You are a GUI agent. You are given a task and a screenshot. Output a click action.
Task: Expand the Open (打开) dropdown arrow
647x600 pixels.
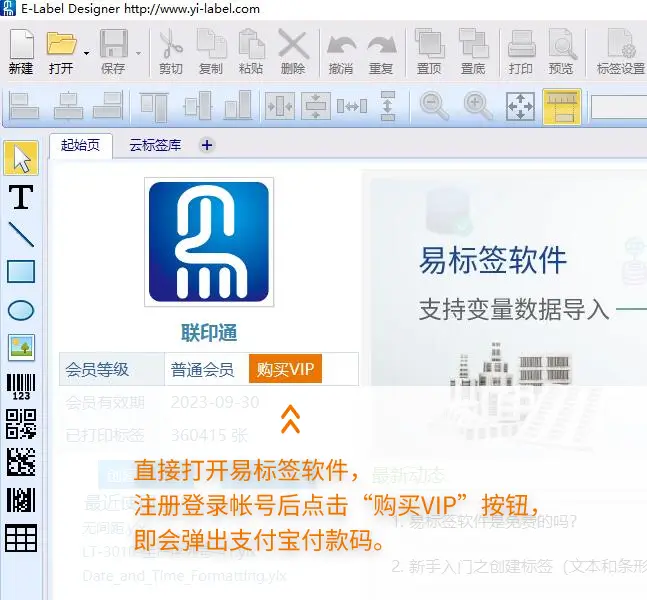[86, 52]
